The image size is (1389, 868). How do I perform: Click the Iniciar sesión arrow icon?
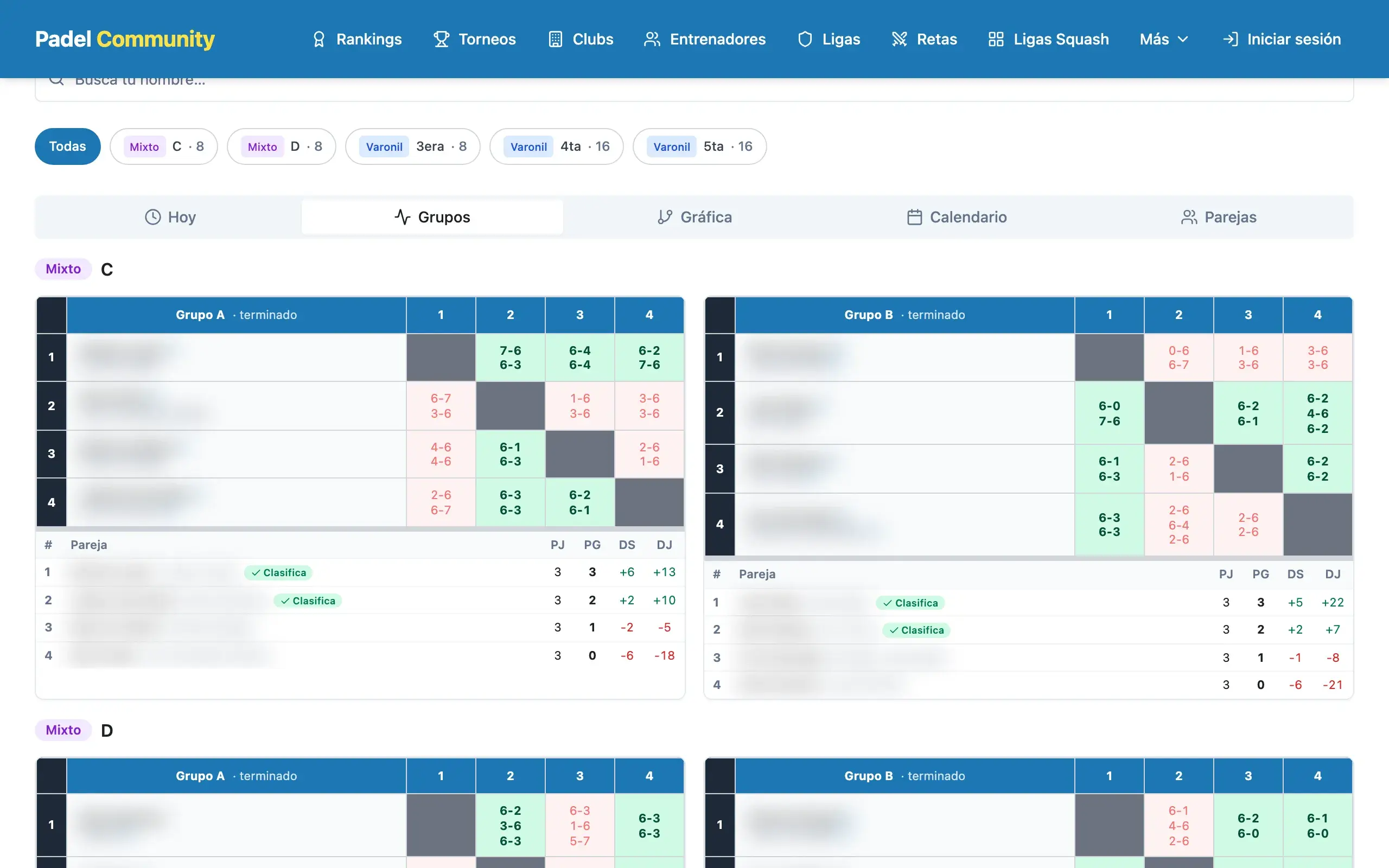click(x=1230, y=39)
